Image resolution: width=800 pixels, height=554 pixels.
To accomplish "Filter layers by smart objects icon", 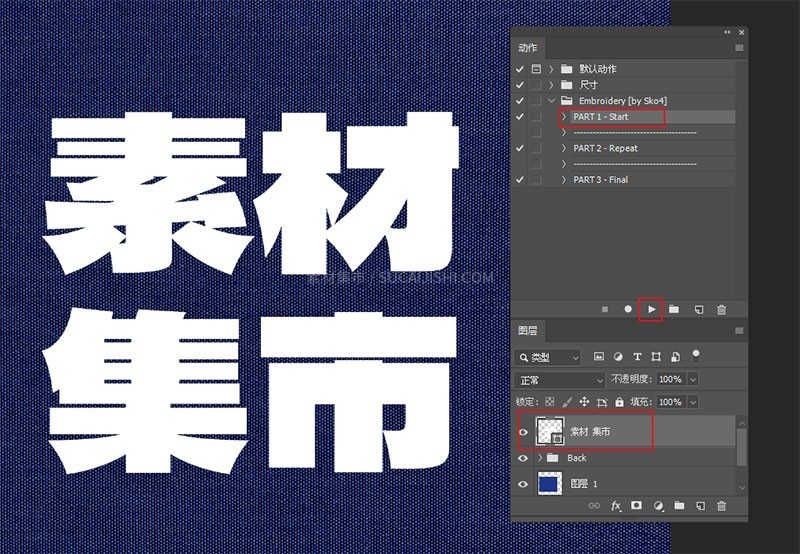I will [675, 357].
